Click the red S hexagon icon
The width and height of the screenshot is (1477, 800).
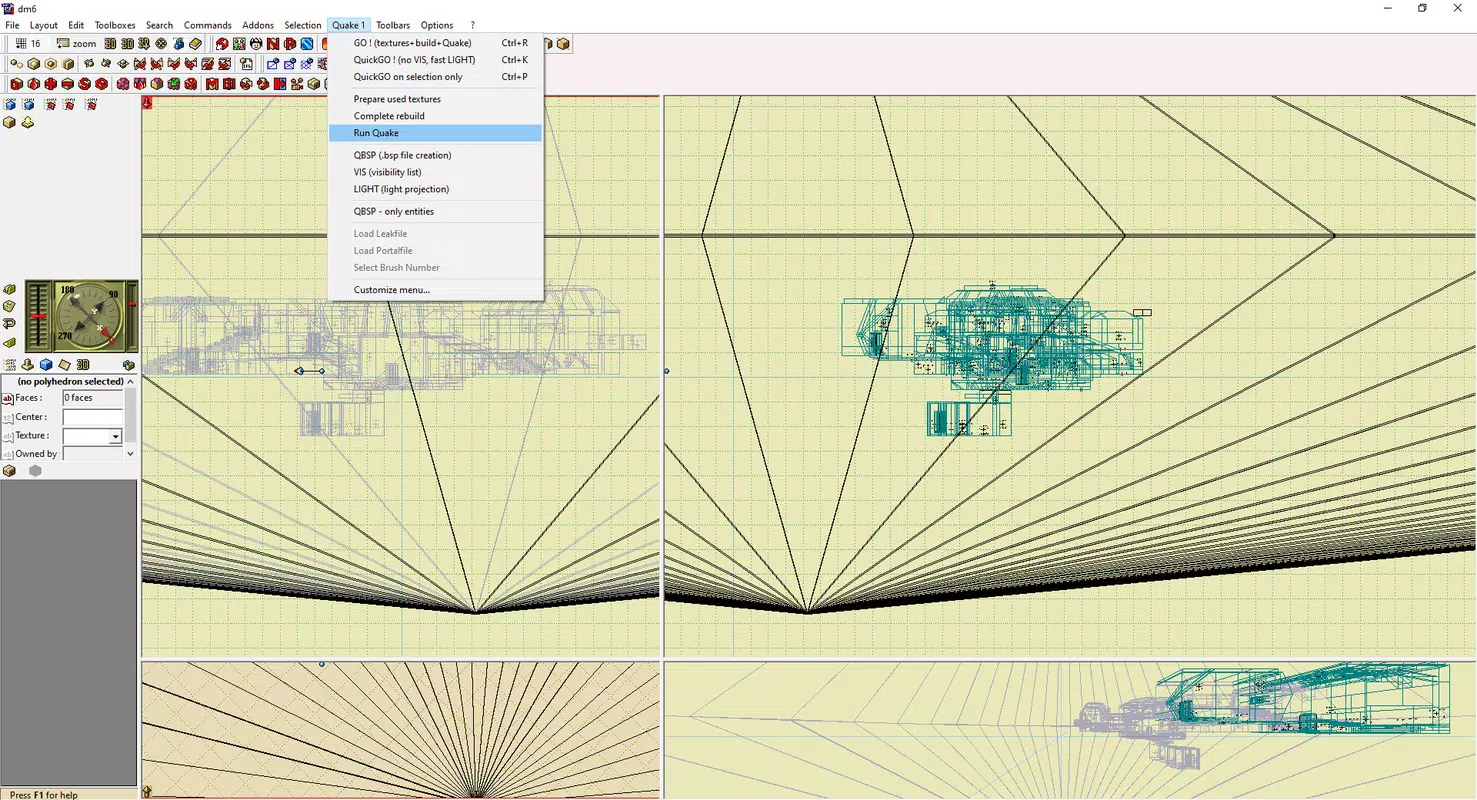tap(85, 84)
